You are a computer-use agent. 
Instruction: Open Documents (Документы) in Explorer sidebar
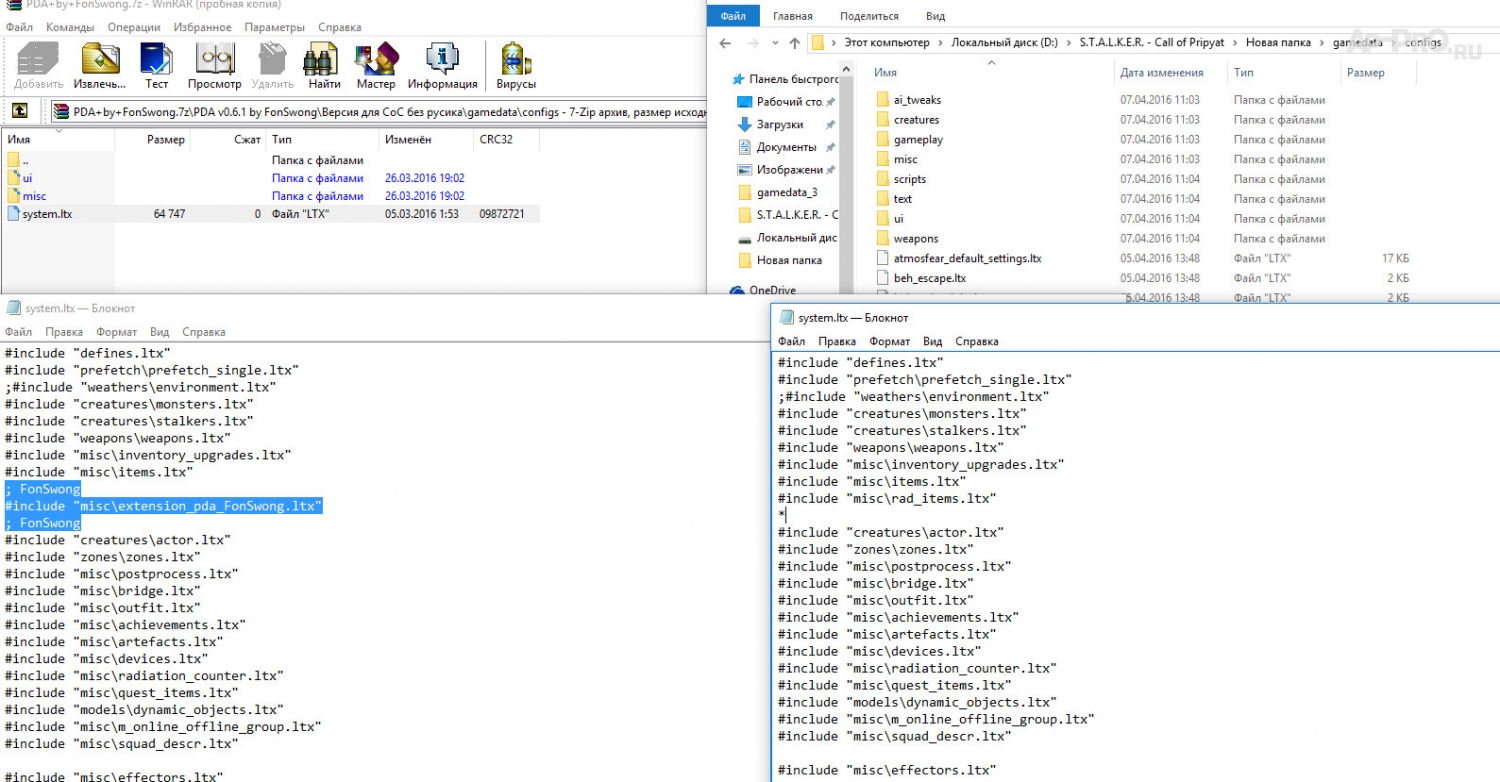(x=778, y=147)
